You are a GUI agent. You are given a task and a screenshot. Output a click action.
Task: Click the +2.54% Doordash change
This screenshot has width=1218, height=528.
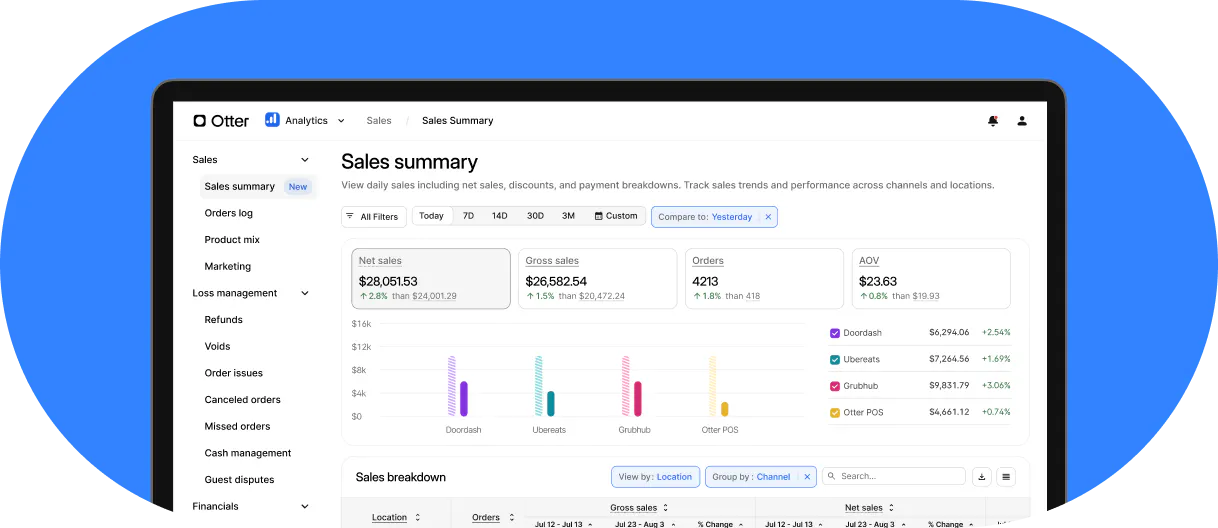996,333
